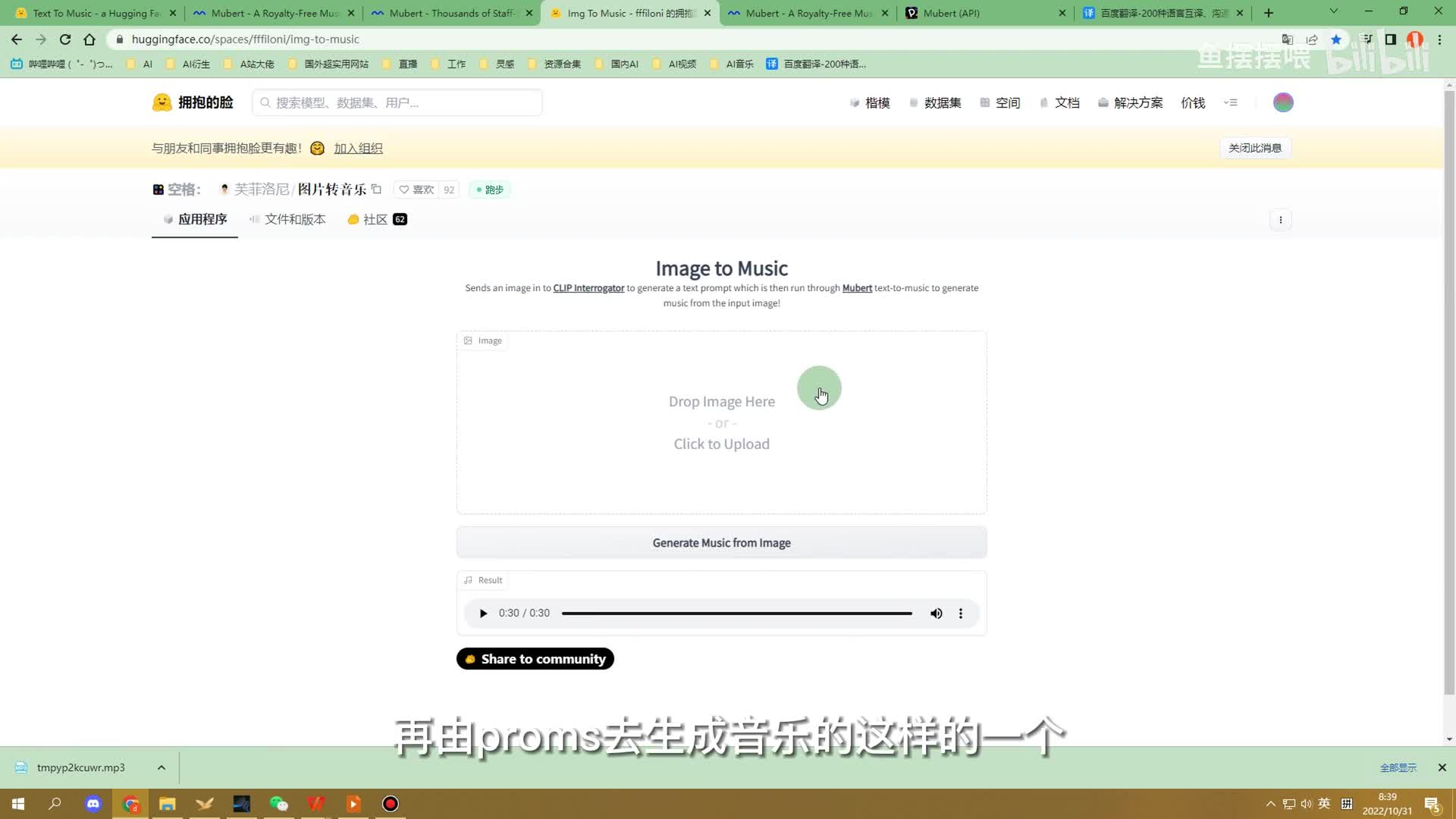The width and height of the screenshot is (1456, 819).
Task: Open the 社区 community tab
Action: pyautogui.click(x=376, y=219)
